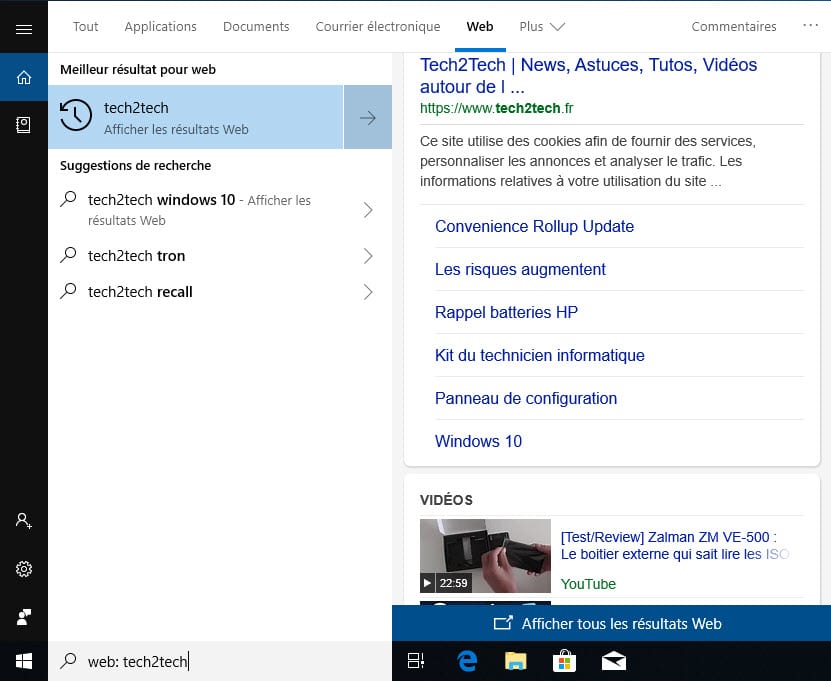Open the Kit du technicien informatique link
831x681 pixels.
(x=539, y=355)
